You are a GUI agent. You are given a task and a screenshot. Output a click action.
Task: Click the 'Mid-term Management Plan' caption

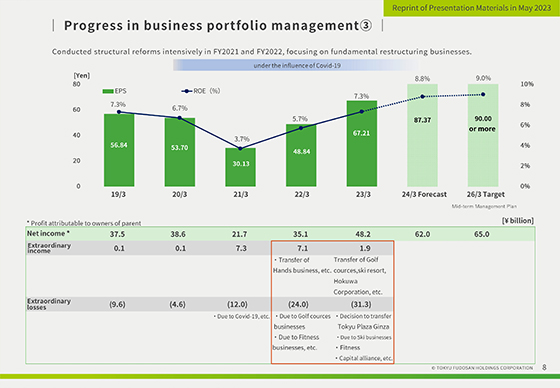[x=484, y=206]
